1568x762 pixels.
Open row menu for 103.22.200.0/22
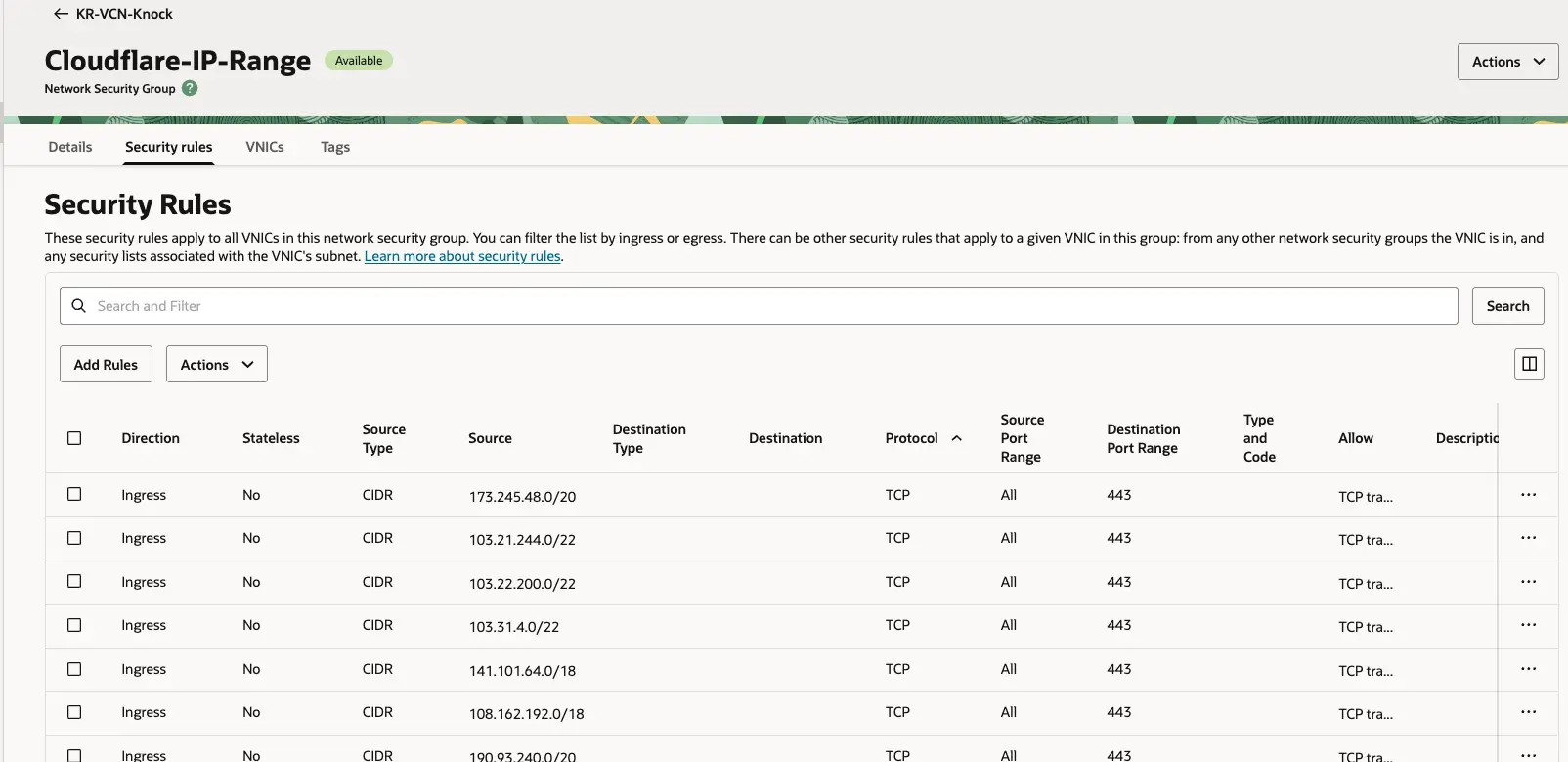1529,582
